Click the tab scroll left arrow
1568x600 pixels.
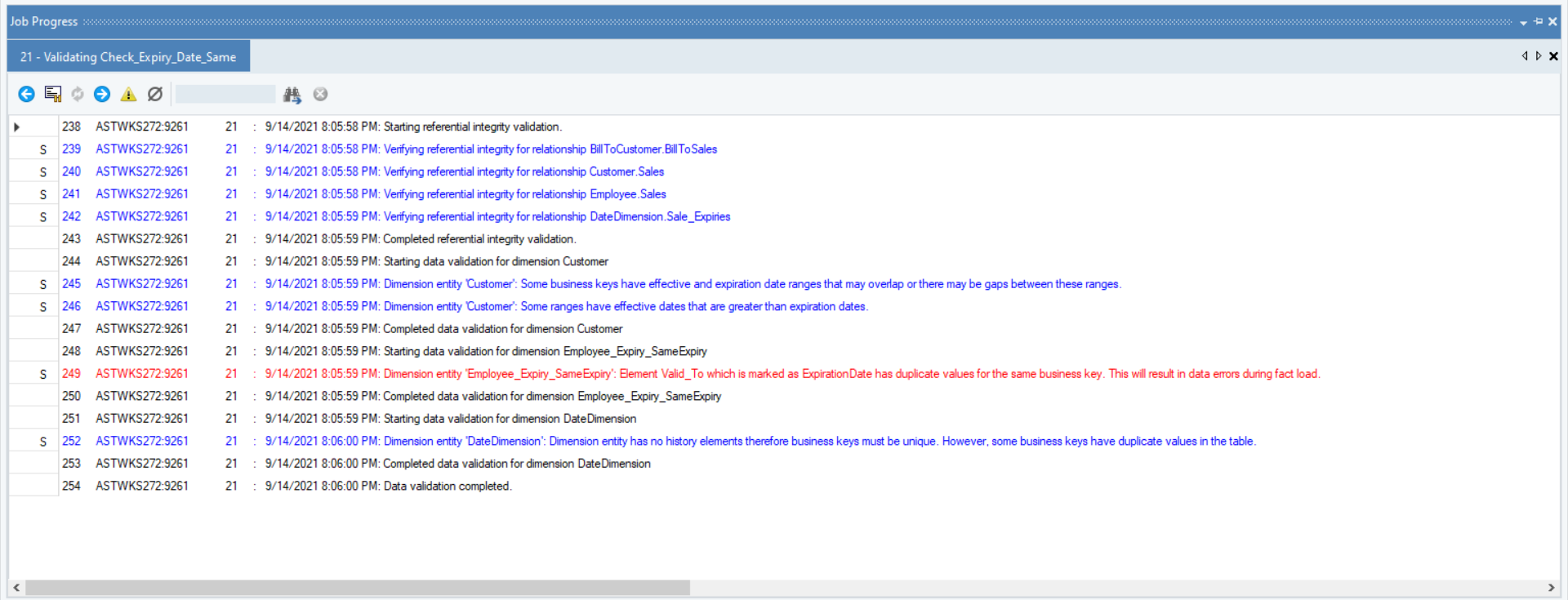(1525, 56)
